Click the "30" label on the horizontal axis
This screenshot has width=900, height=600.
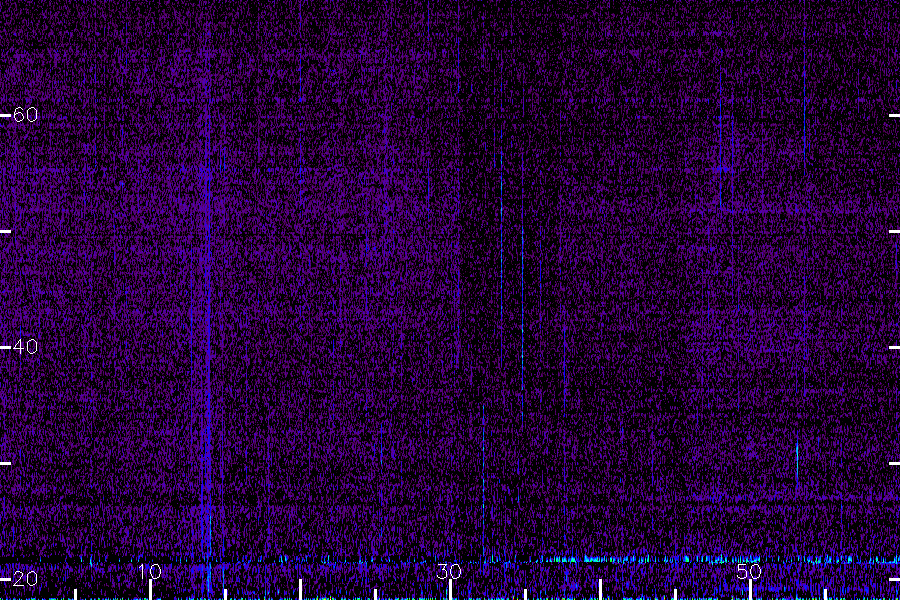pos(449,572)
